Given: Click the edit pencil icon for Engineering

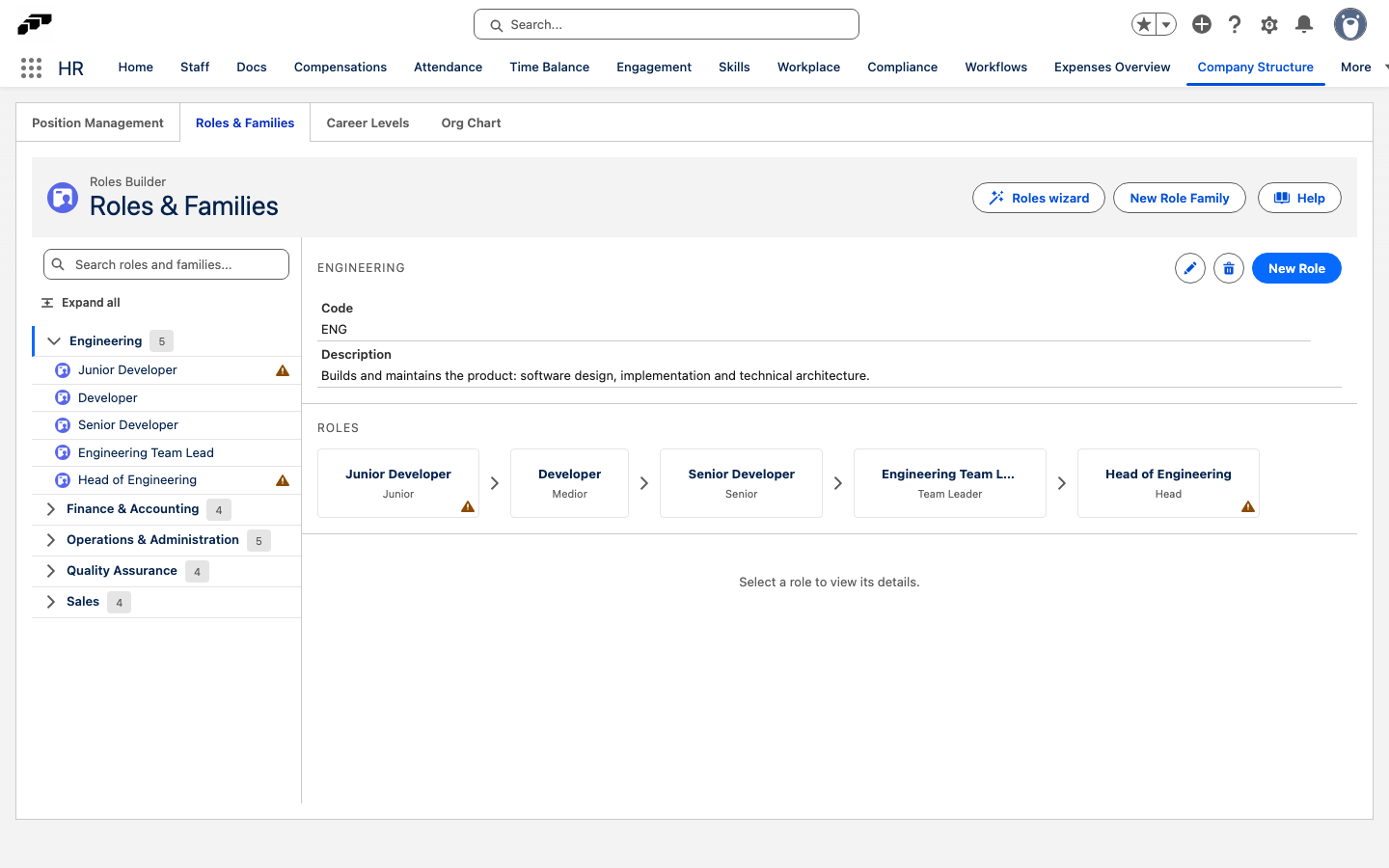Looking at the screenshot, I should (1190, 268).
